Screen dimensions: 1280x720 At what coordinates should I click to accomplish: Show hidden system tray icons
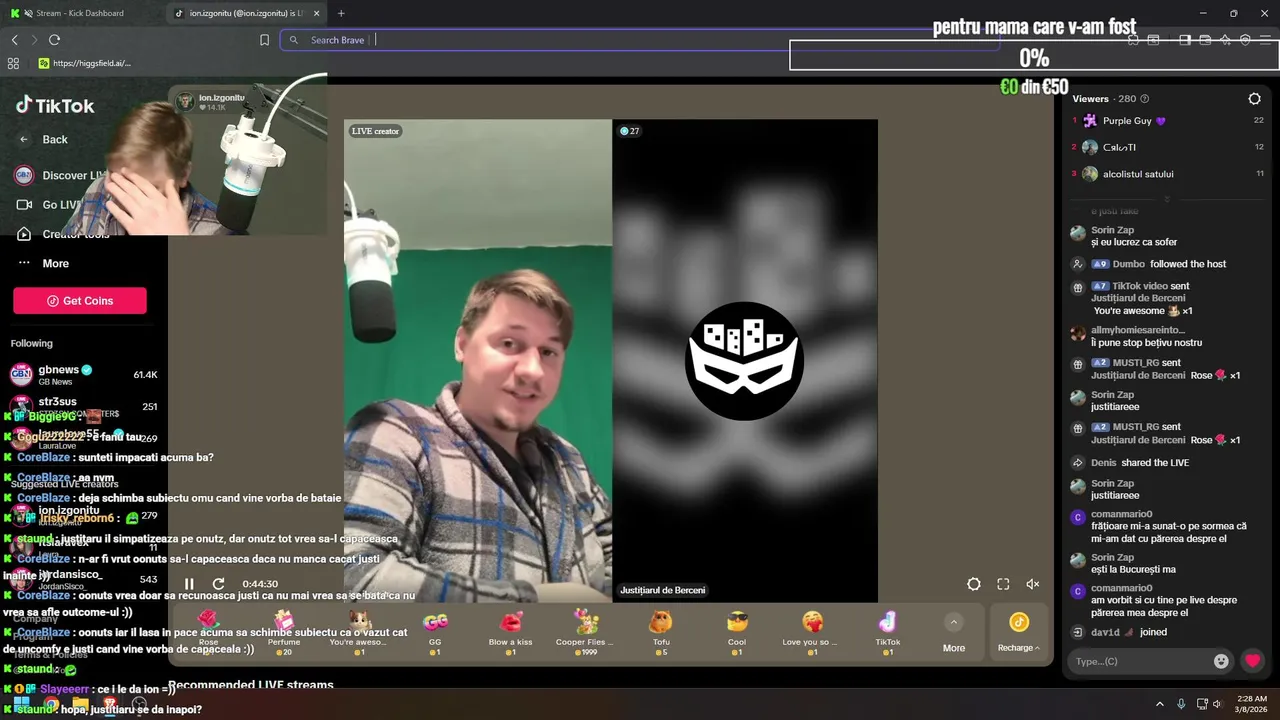[x=1160, y=704]
